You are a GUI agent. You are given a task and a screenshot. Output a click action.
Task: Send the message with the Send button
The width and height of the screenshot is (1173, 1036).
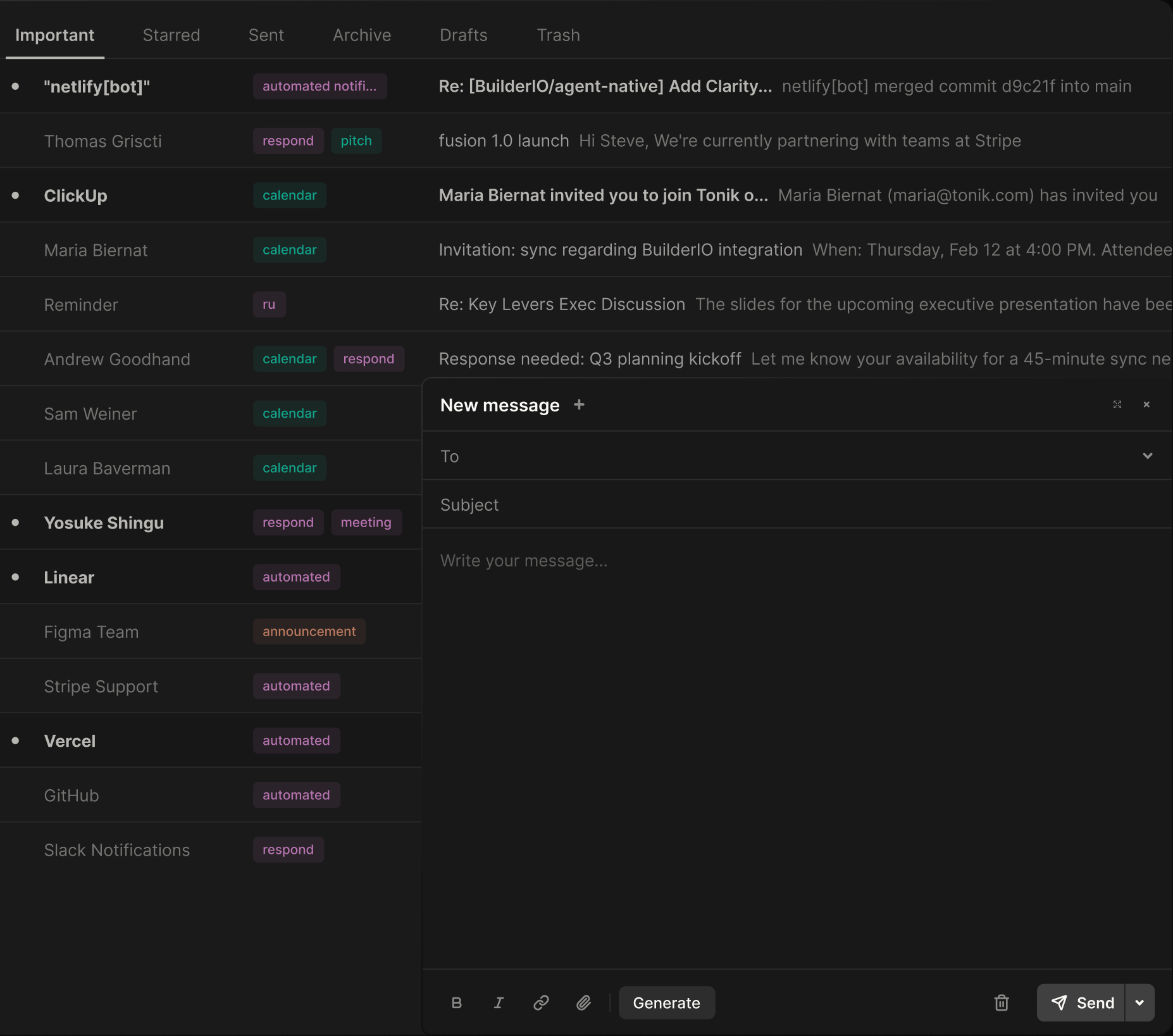pos(1081,1002)
